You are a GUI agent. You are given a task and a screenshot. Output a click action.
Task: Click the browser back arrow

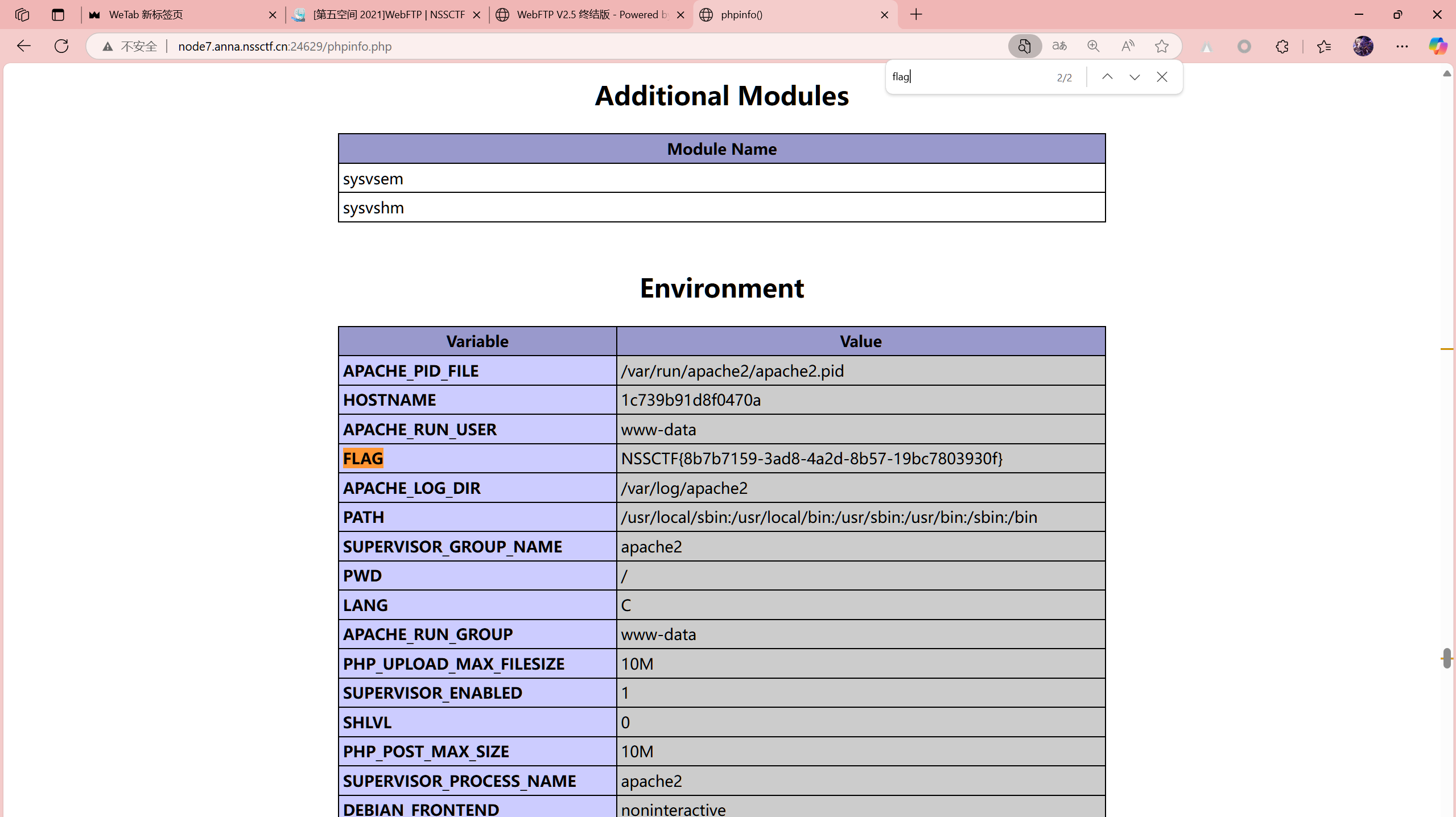(x=23, y=46)
